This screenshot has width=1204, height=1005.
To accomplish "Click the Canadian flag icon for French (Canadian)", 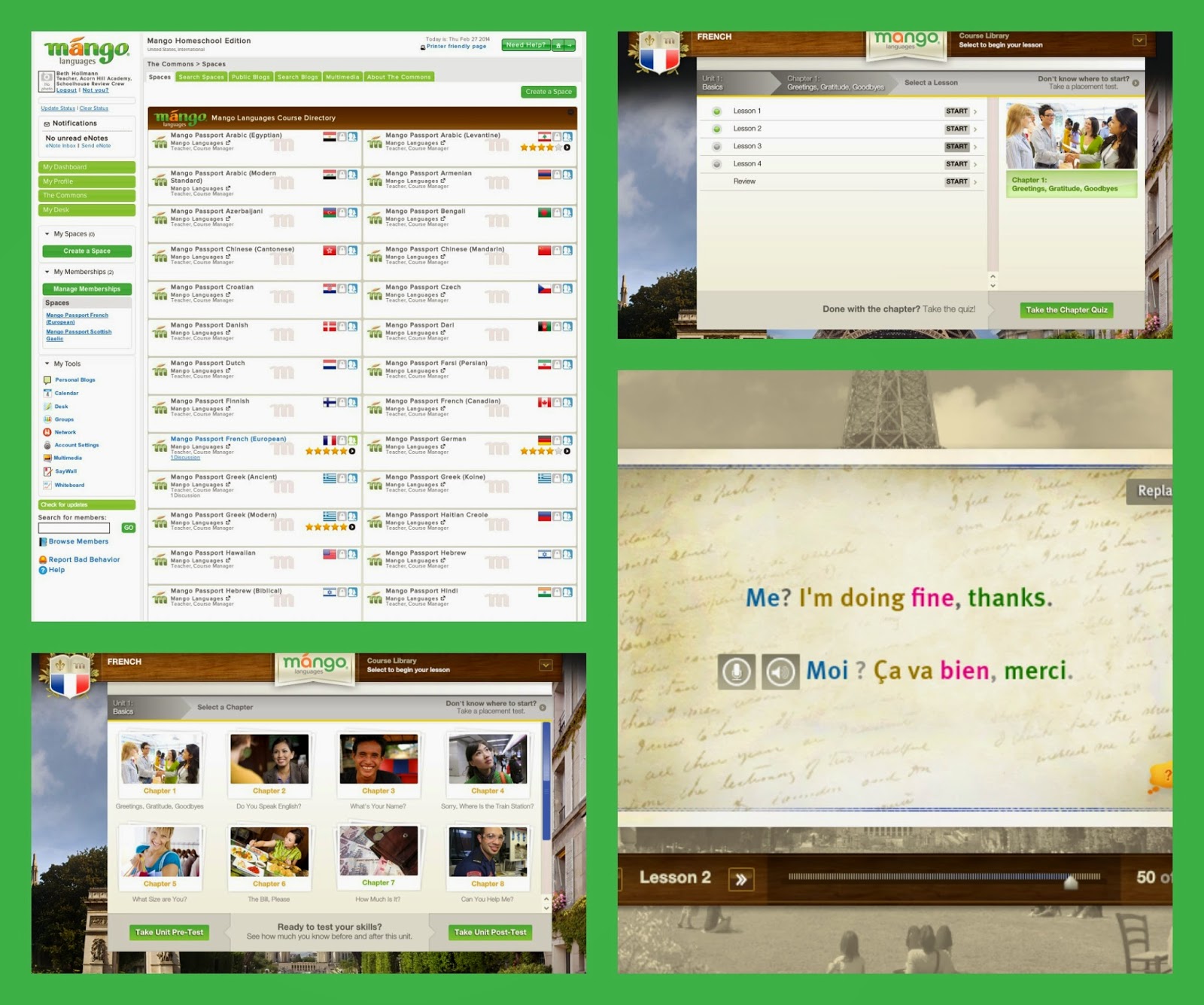I will point(544,403).
